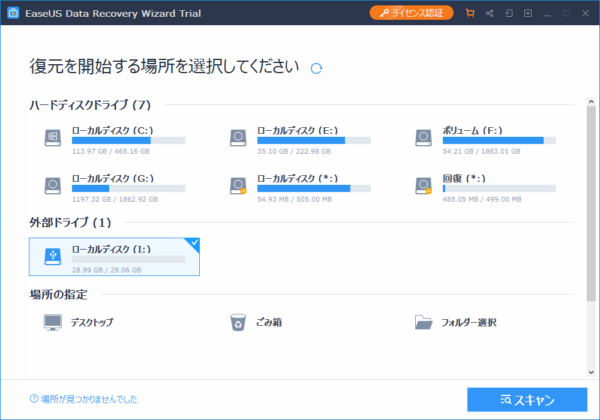The width and height of the screenshot is (600, 420).
Task: Open the shopping cart purchase icon
Action: click(x=470, y=13)
